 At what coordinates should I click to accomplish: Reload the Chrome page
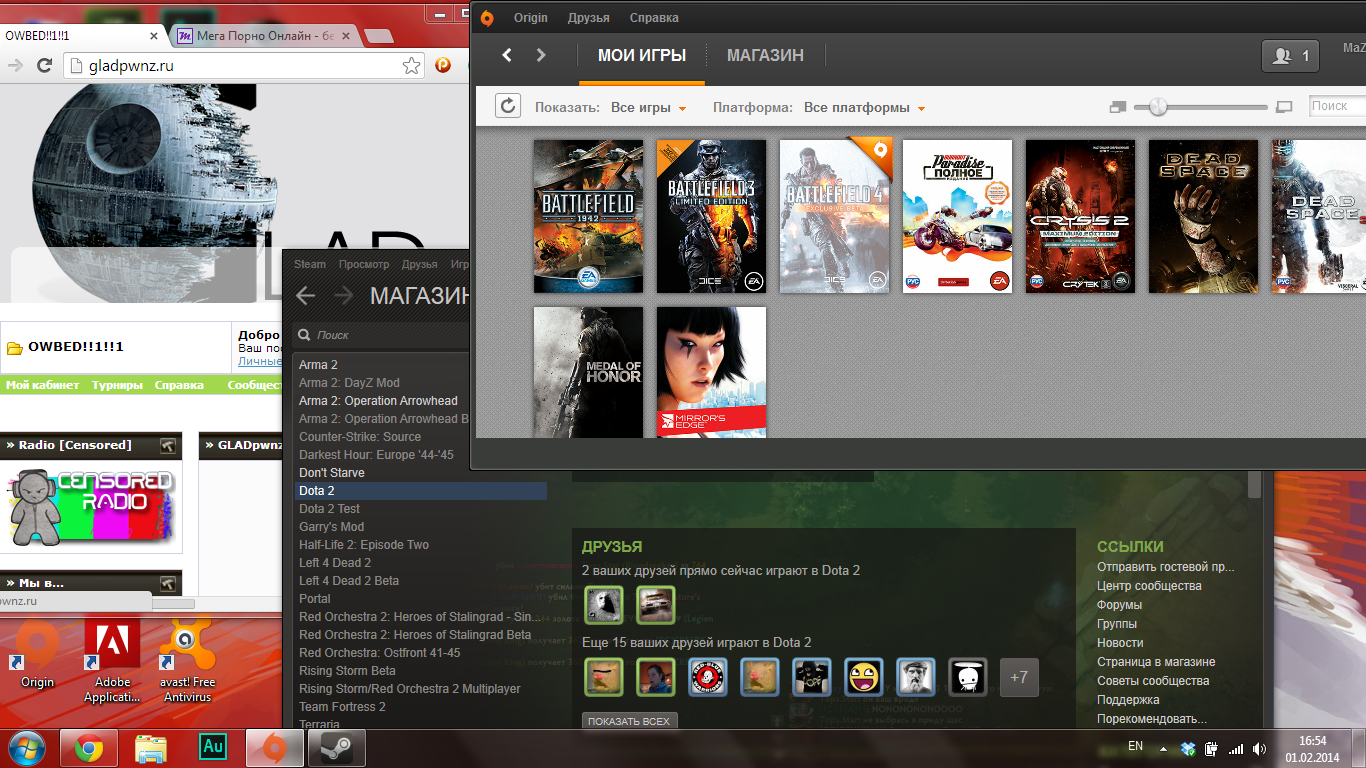[x=44, y=66]
